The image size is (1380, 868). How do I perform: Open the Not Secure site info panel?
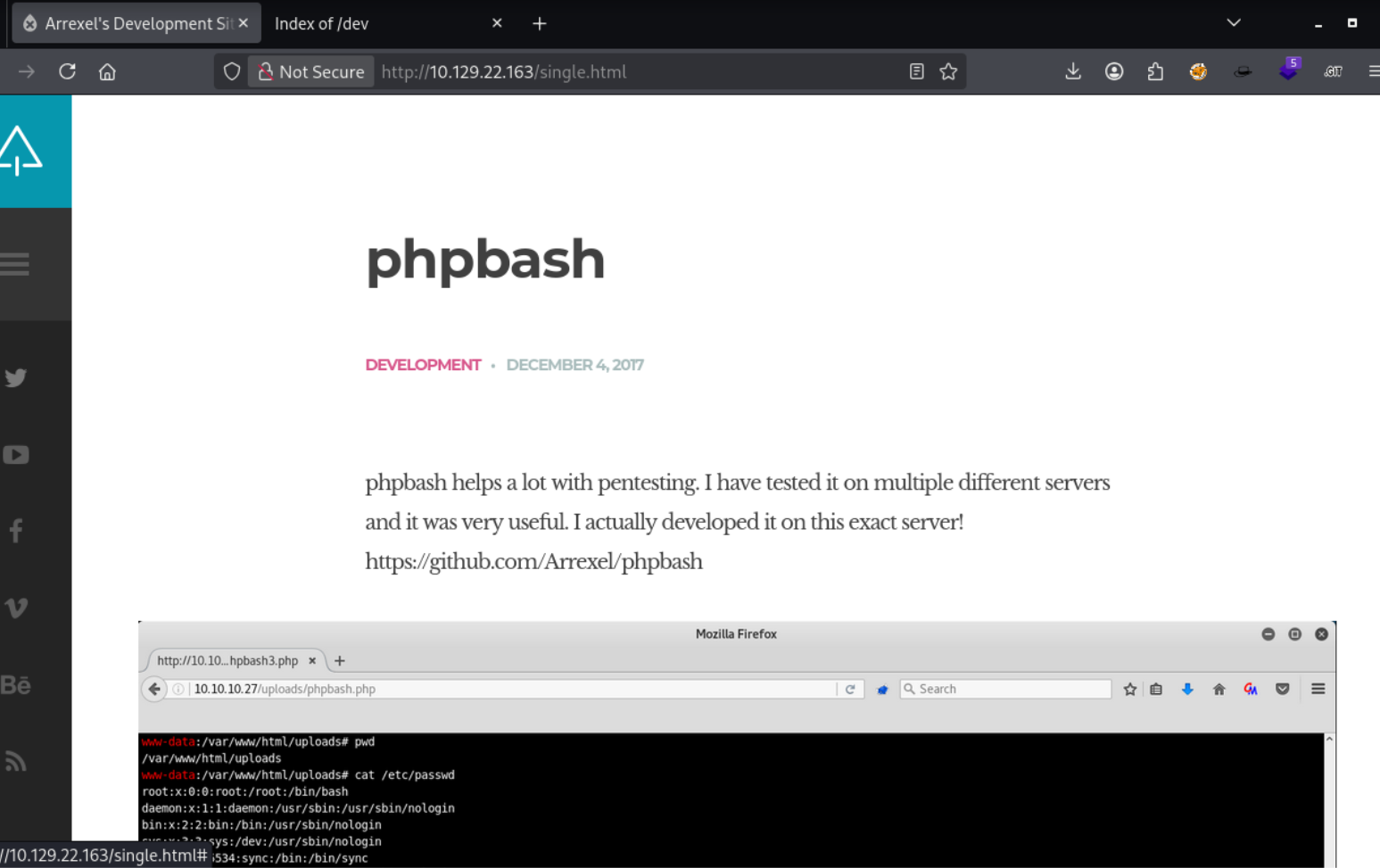(311, 71)
